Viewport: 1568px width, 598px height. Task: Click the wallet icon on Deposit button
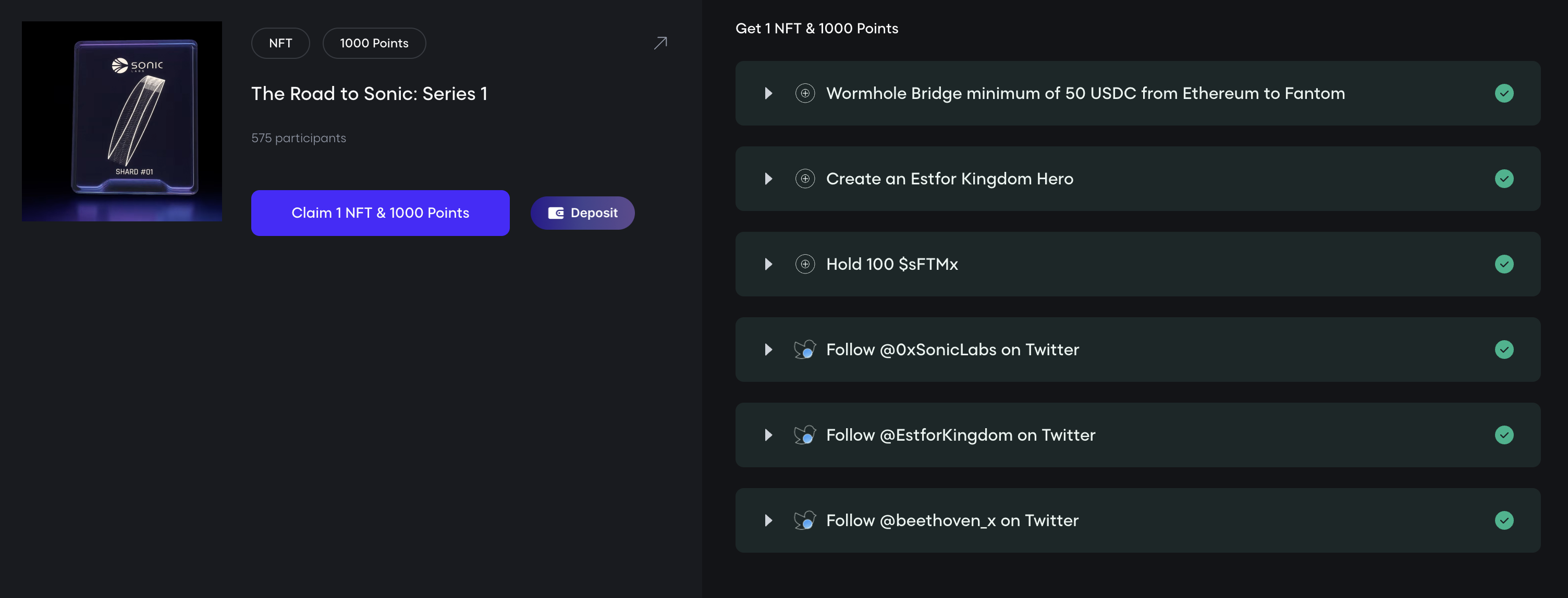click(x=556, y=213)
